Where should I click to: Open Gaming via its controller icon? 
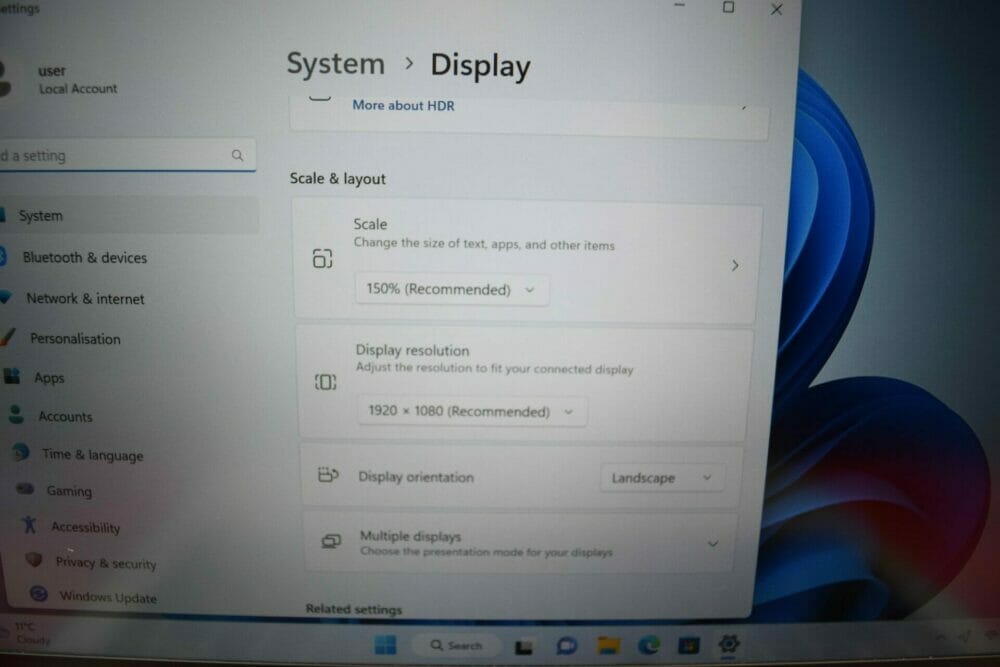(26, 489)
